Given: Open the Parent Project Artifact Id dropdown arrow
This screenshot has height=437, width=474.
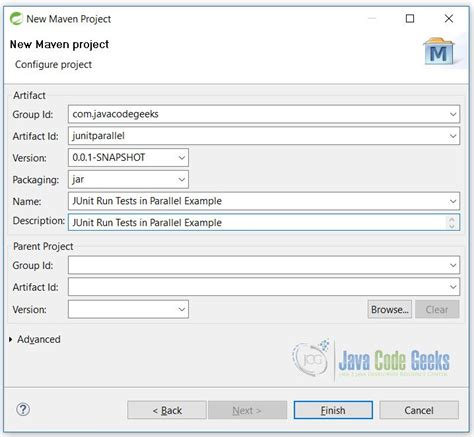Looking at the screenshot, I should click(453, 287).
